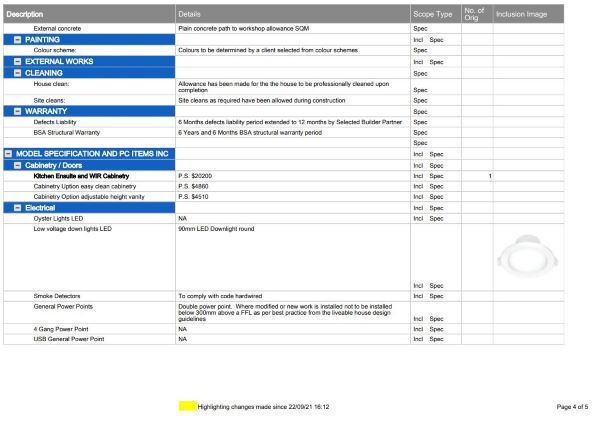Select the Oyster Lights LED row
The width and height of the screenshot is (600, 425).
tap(284, 219)
